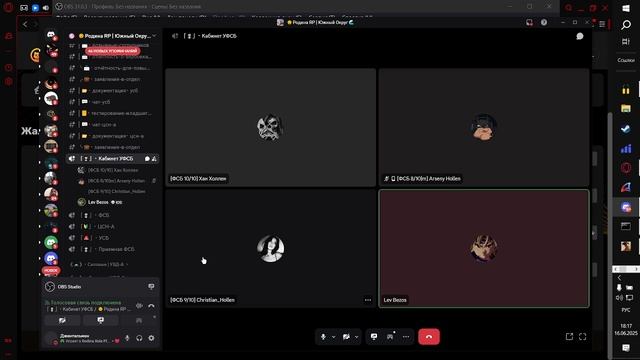Viewport: 640px width, 360px height.
Task: Disconnect using the red hang-up button
Action: tap(429, 337)
